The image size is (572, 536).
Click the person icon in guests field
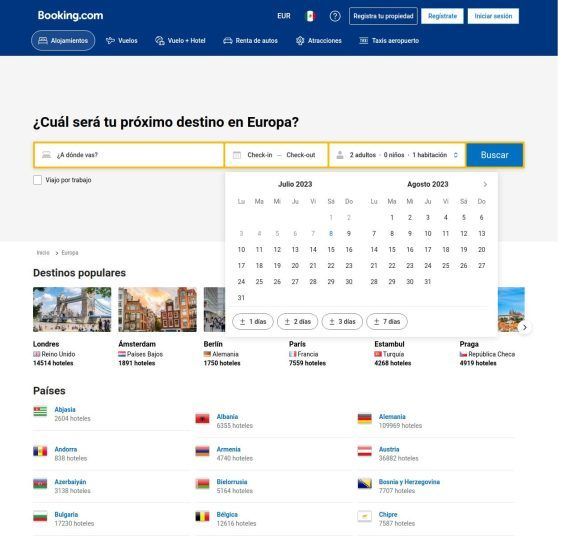[x=340, y=155]
